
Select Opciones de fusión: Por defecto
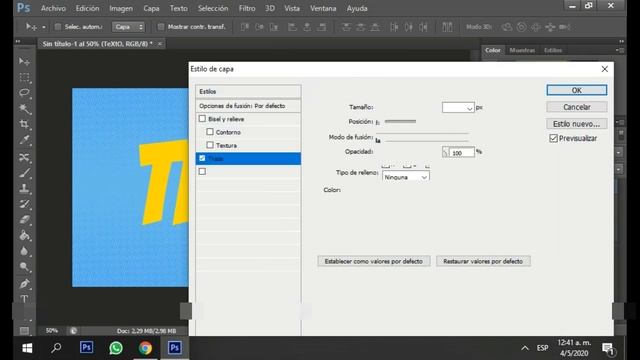tap(248, 106)
